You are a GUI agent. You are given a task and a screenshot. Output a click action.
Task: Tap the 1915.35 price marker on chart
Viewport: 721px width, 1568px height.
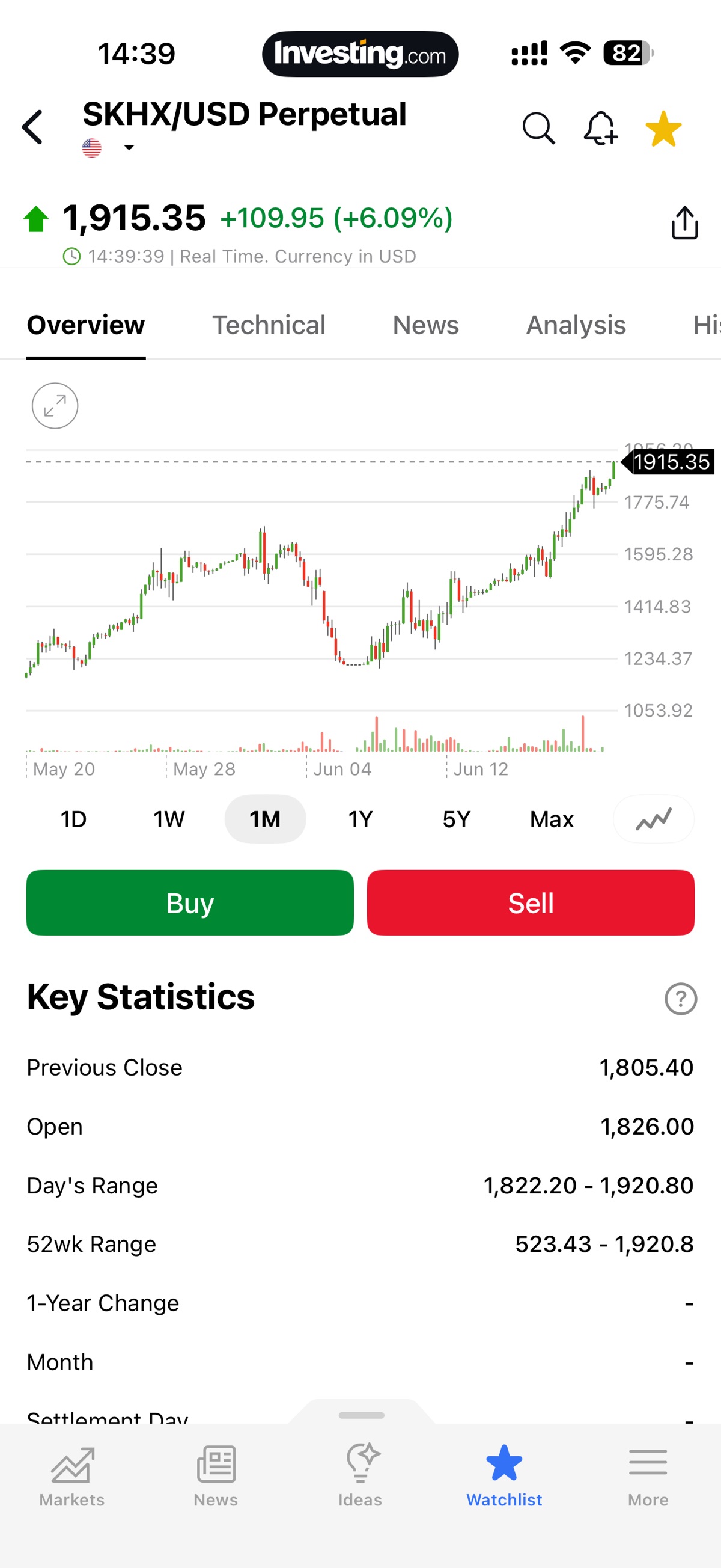[668, 462]
